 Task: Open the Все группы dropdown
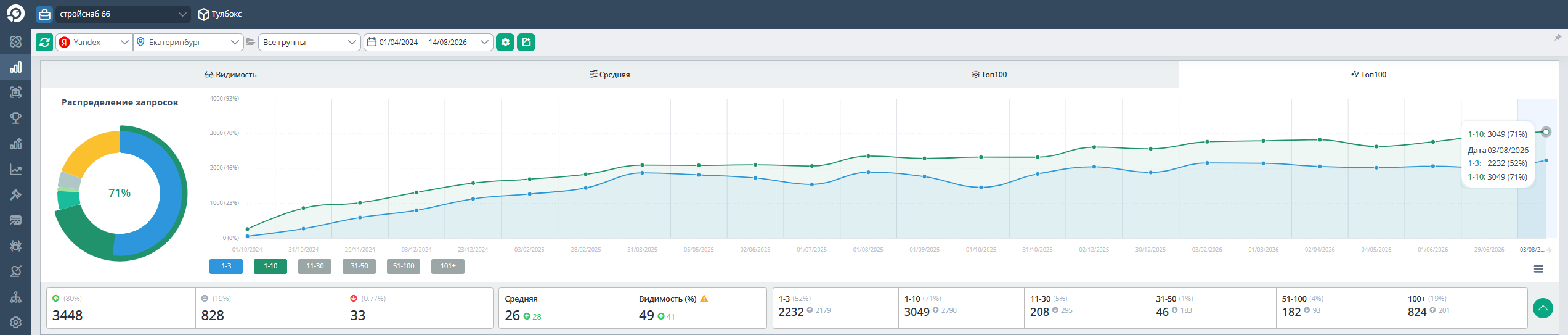[x=309, y=42]
